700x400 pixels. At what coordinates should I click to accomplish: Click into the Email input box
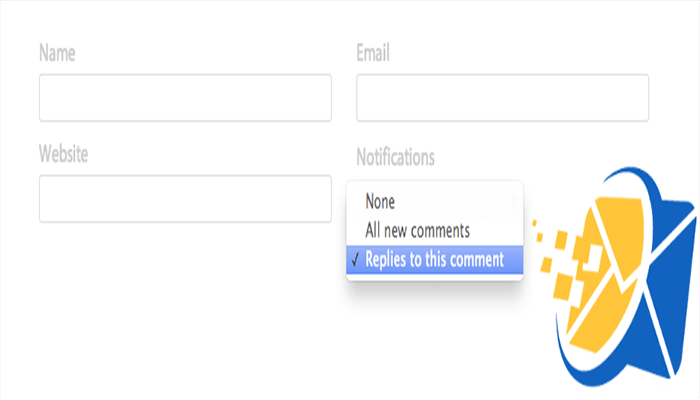click(502, 97)
